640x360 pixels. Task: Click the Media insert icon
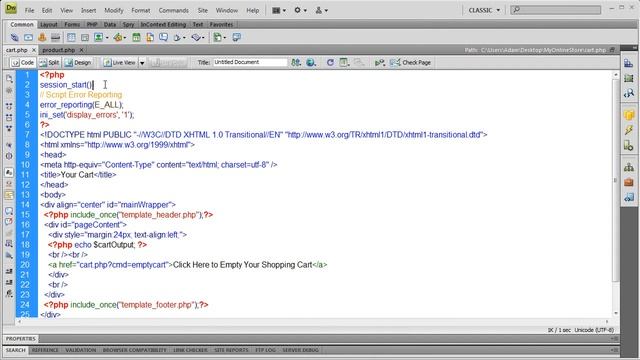[118, 38]
